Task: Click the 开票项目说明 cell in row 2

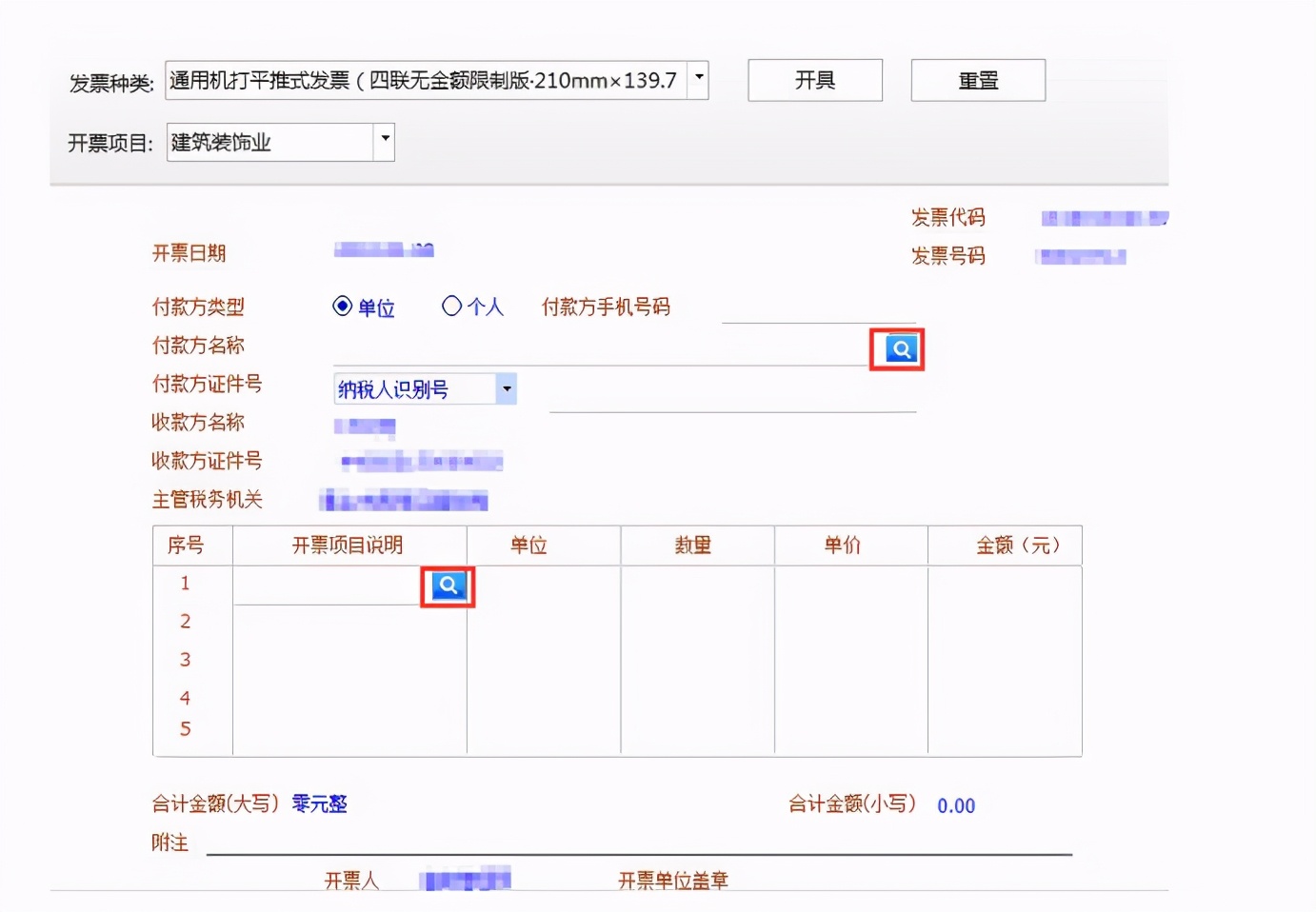Action: click(x=348, y=621)
